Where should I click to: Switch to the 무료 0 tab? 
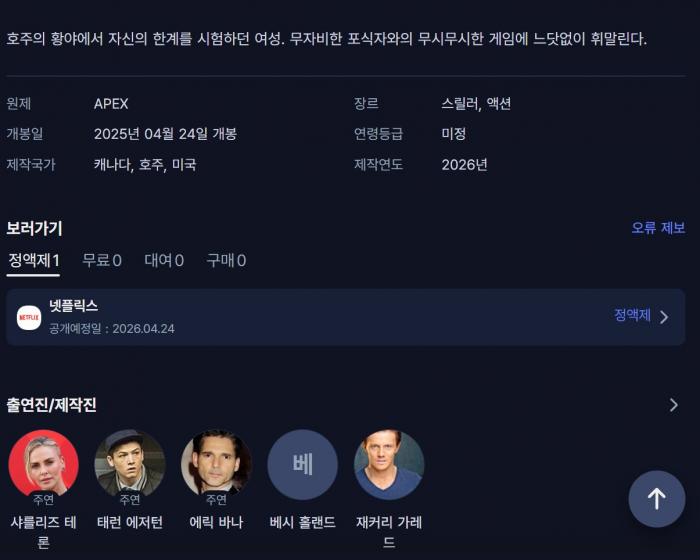tap(102, 260)
